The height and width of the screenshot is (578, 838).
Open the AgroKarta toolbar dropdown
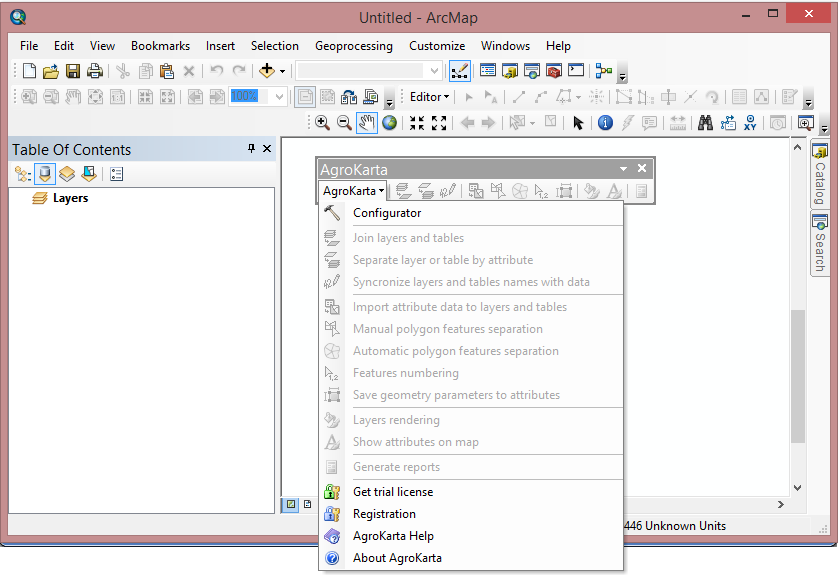pyautogui.click(x=352, y=190)
